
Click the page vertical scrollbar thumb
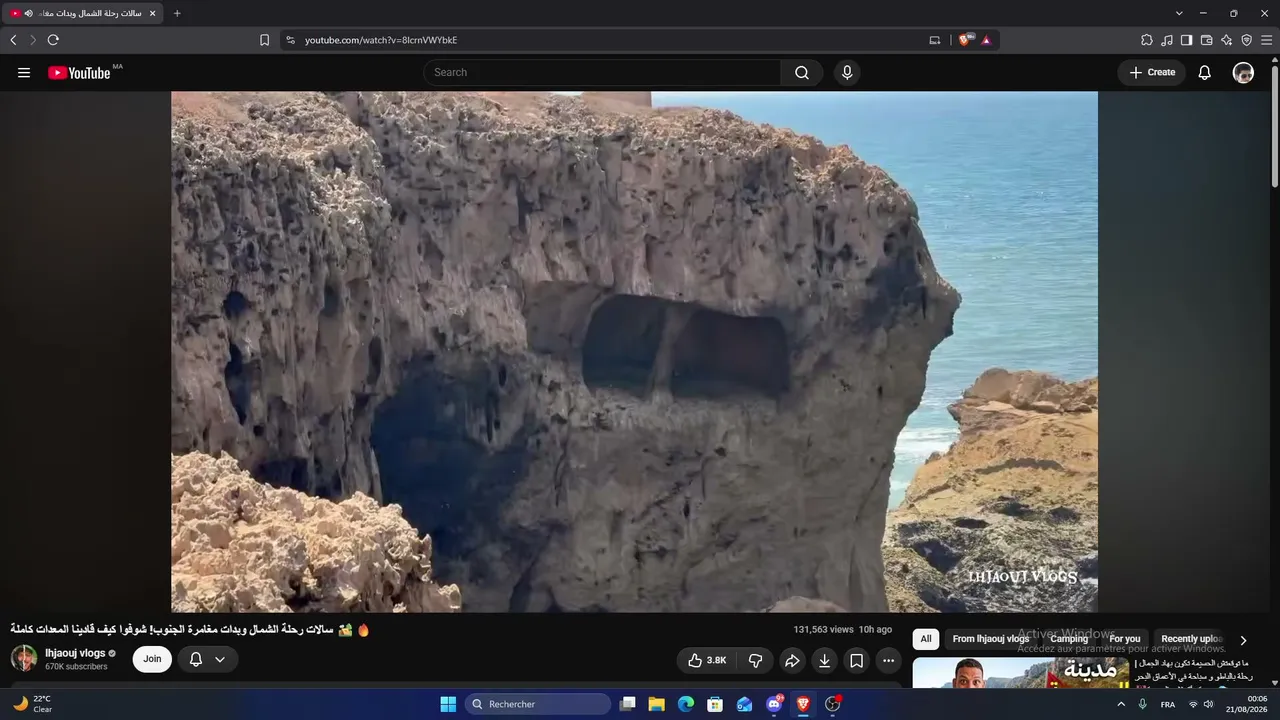pyautogui.click(x=1275, y=125)
